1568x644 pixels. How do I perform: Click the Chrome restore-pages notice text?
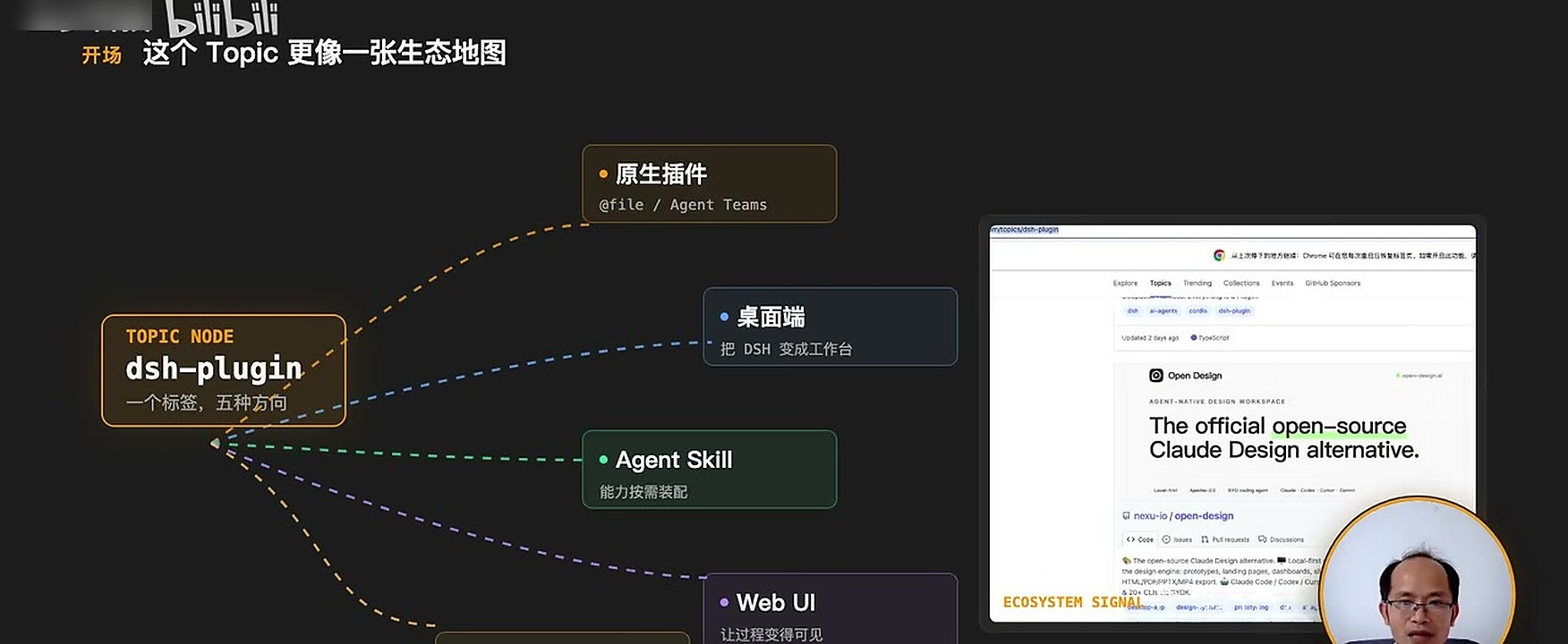tap(1353, 255)
